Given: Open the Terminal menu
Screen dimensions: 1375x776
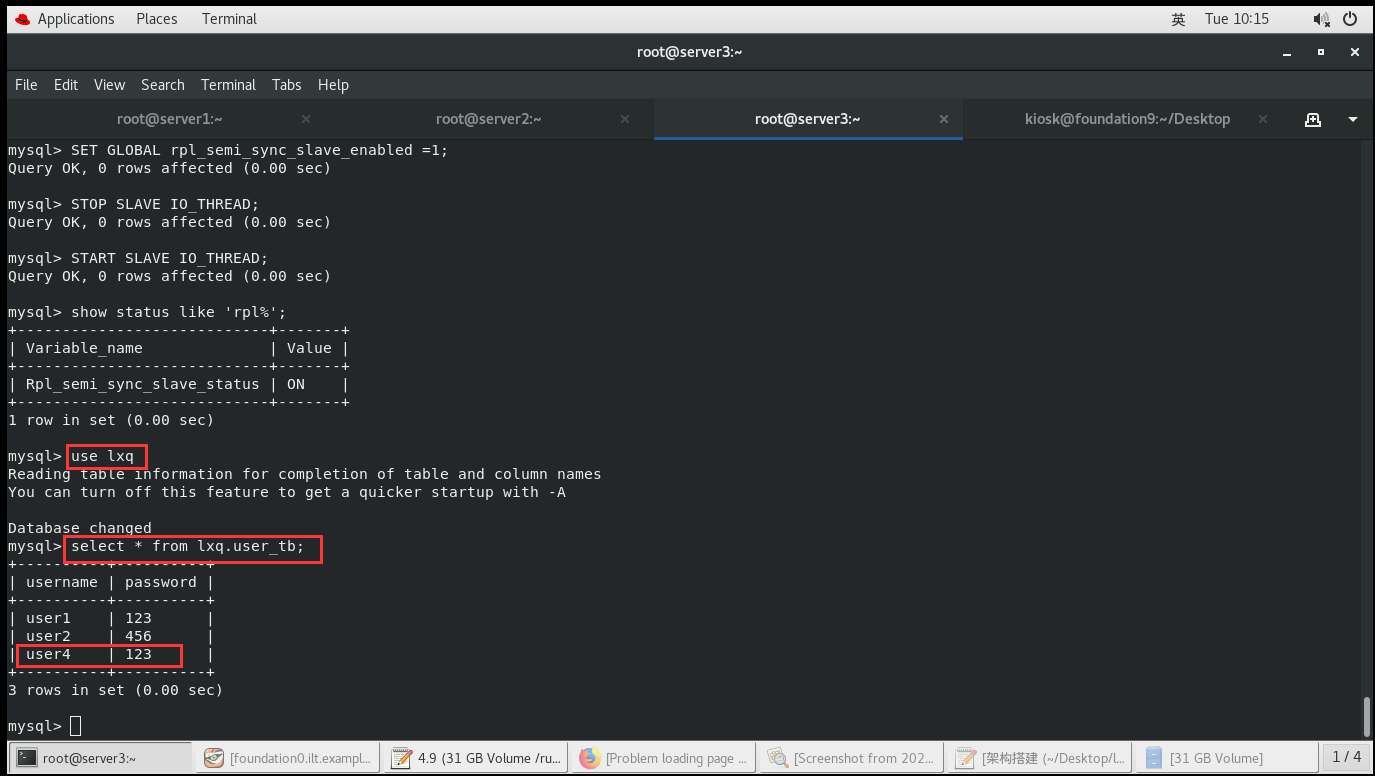Looking at the screenshot, I should 228,85.
